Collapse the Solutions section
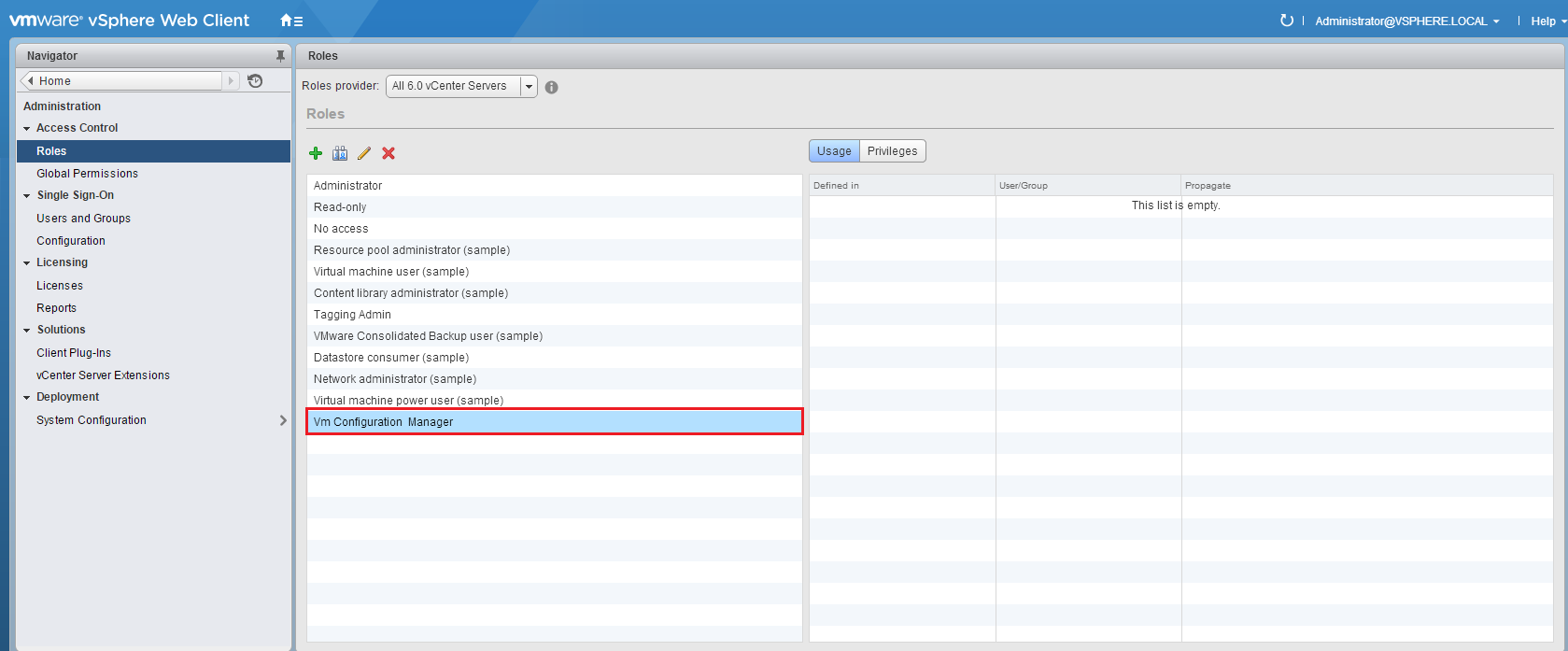 coord(27,331)
